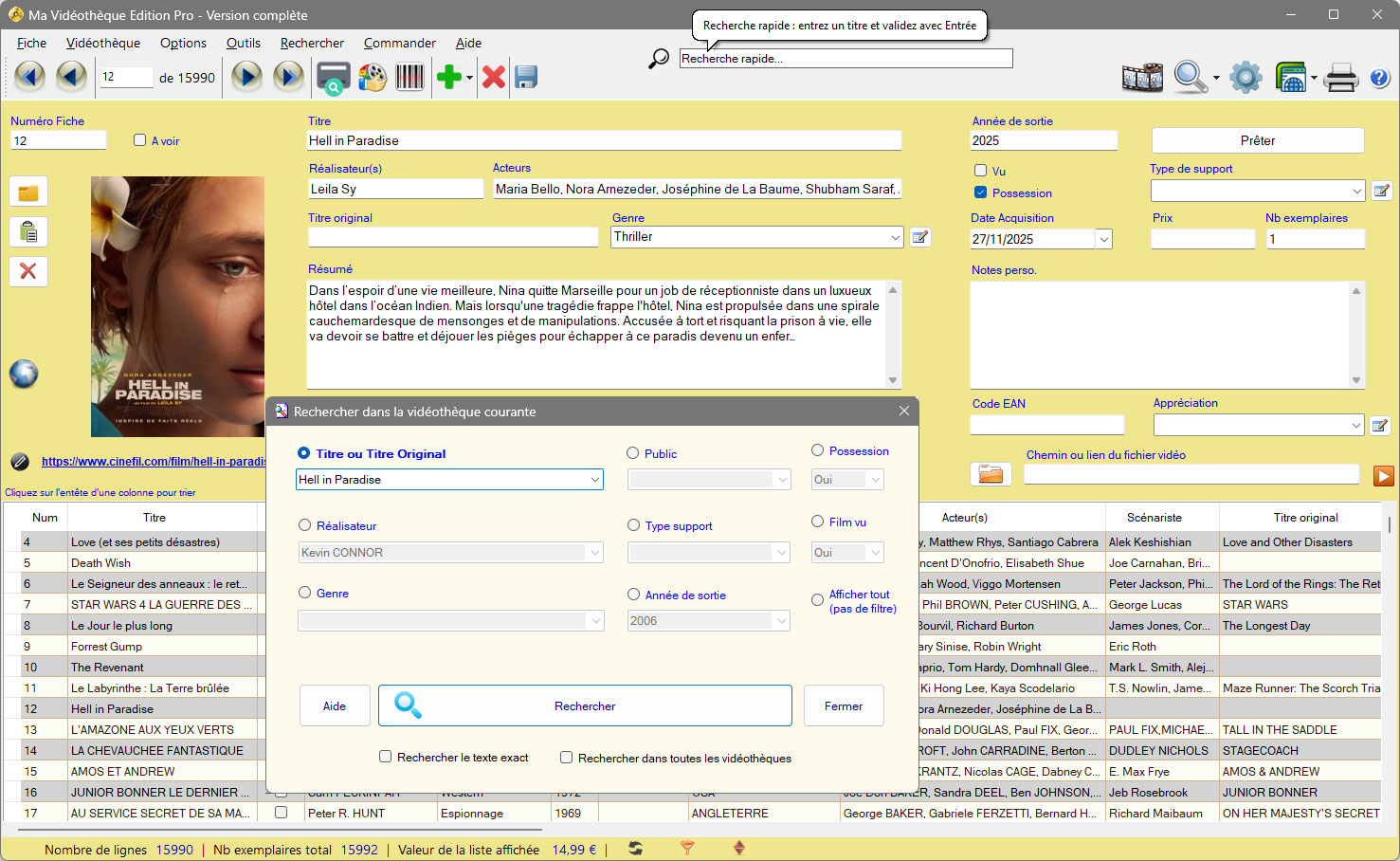This screenshot has height=861, width=1400.
Task: Click the green plus add record icon
Action: [x=447, y=77]
